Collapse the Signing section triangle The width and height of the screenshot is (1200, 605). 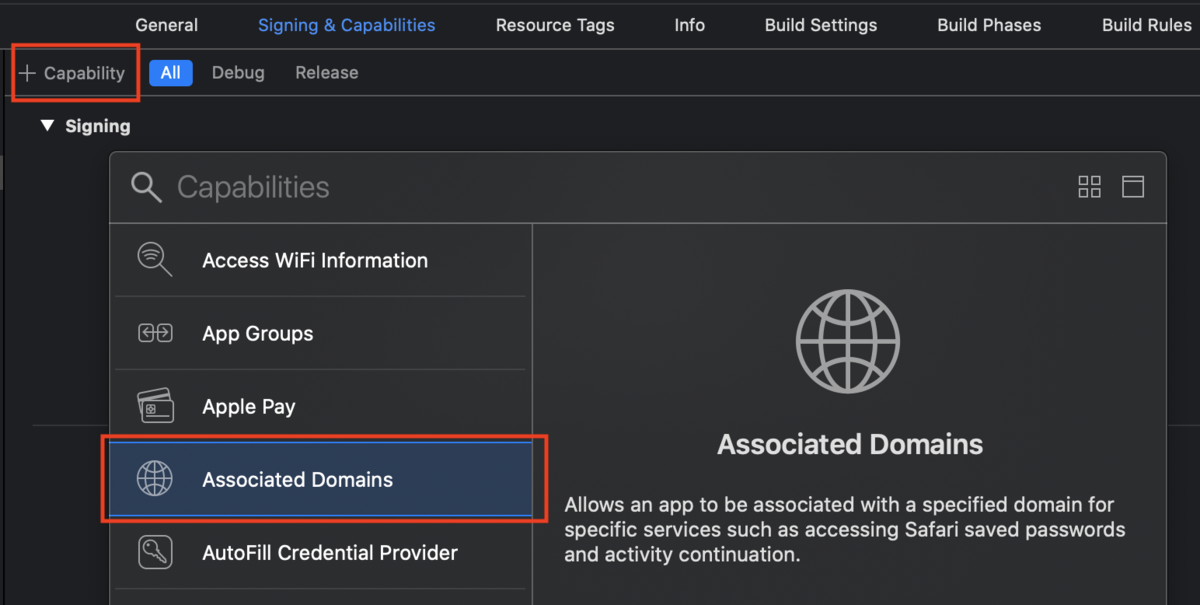pyautogui.click(x=46, y=126)
